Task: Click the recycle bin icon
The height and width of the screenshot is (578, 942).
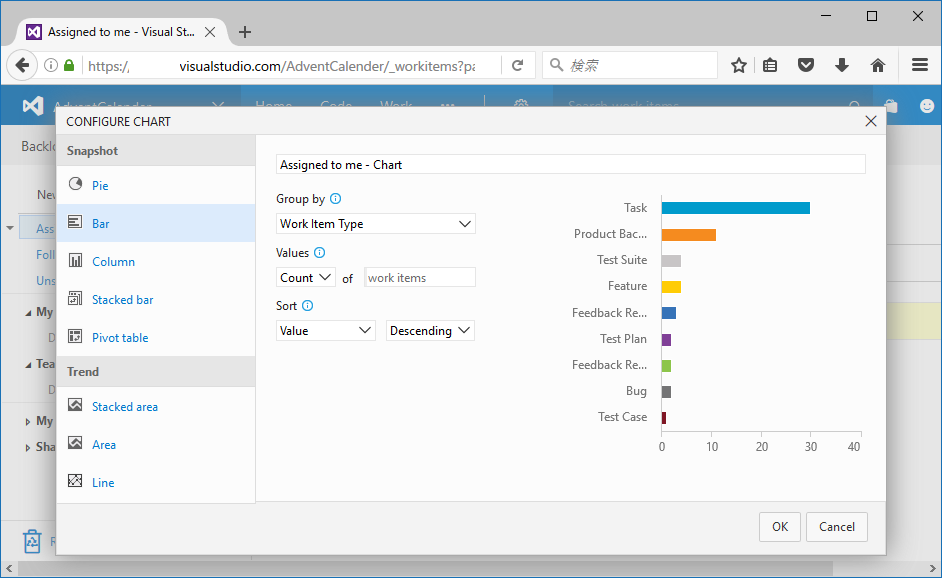Action: (32, 541)
